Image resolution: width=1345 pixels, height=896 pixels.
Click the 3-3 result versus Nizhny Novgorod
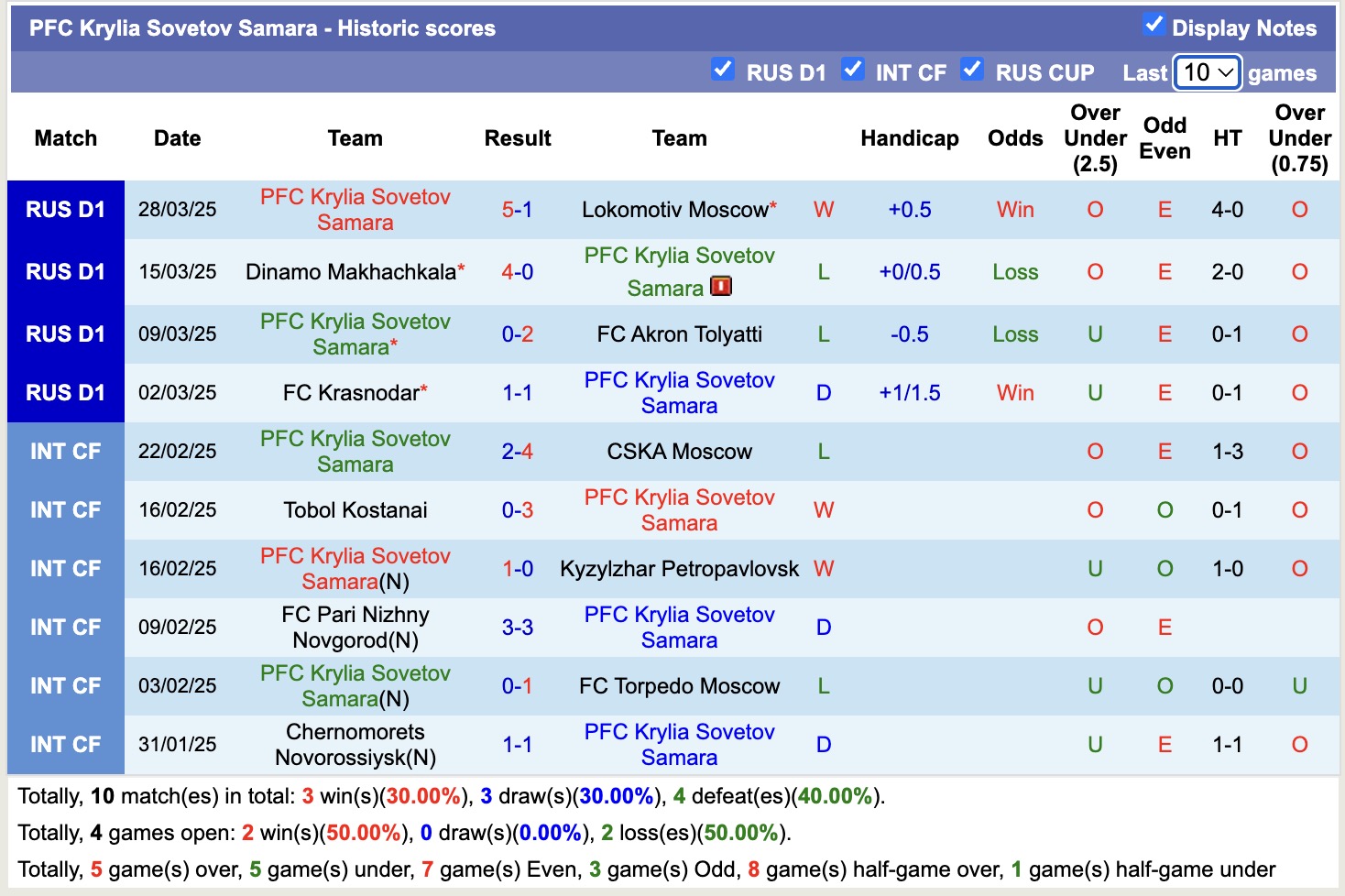[517, 628]
